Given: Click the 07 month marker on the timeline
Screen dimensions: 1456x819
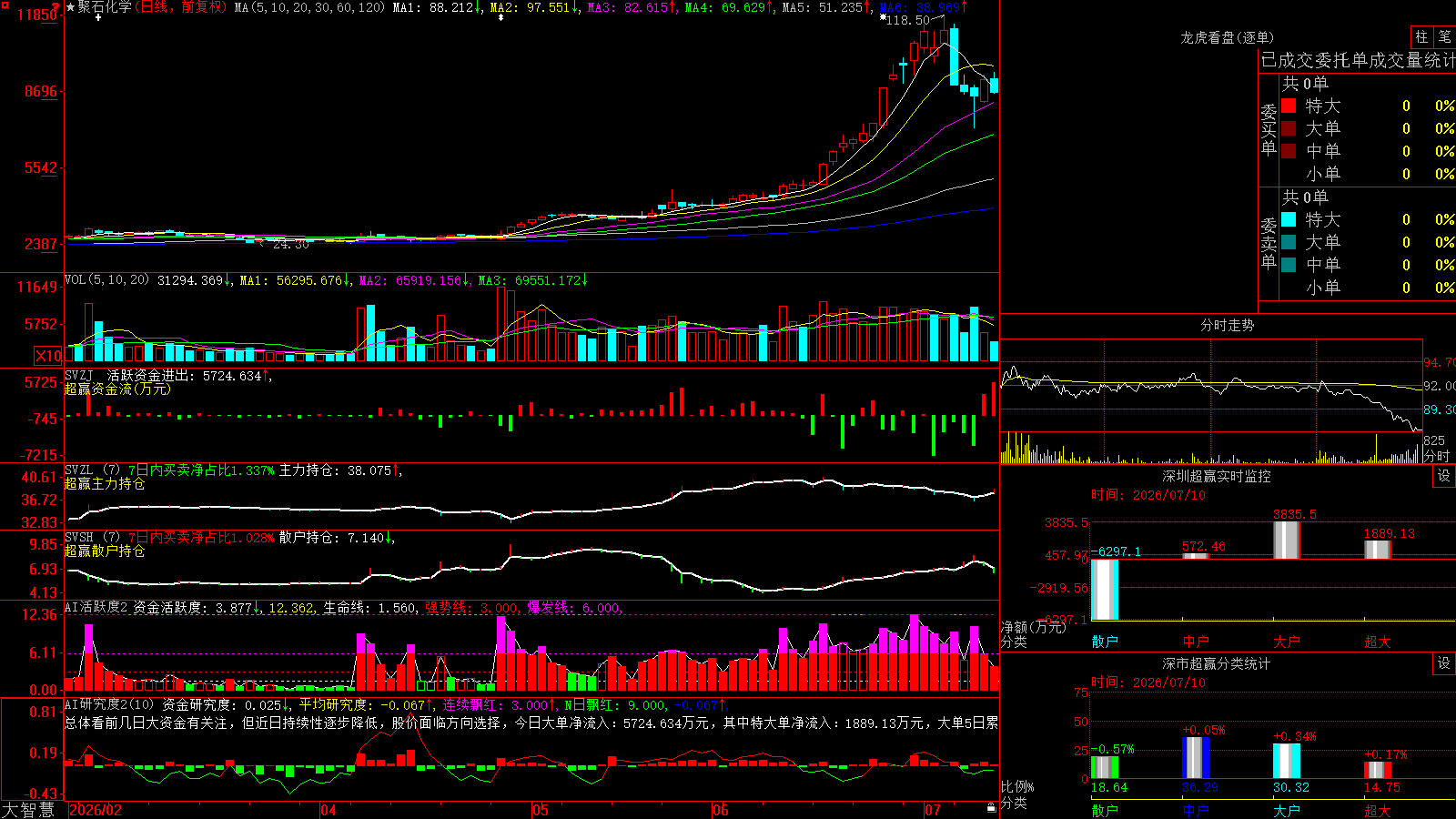Looking at the screenshot, I should click(933, 810).
